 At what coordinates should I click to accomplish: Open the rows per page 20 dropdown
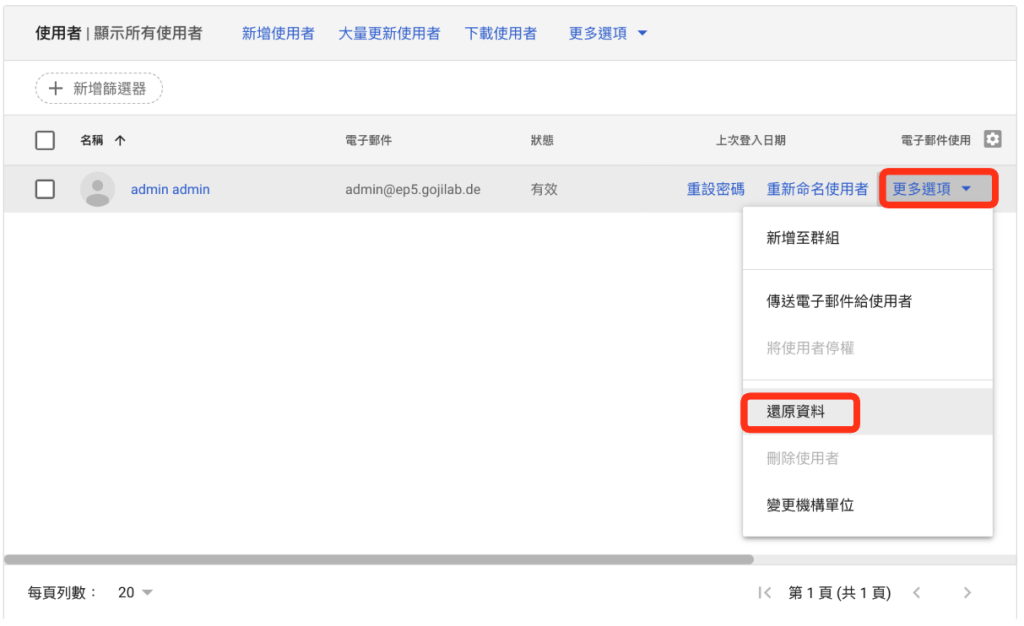135,592
